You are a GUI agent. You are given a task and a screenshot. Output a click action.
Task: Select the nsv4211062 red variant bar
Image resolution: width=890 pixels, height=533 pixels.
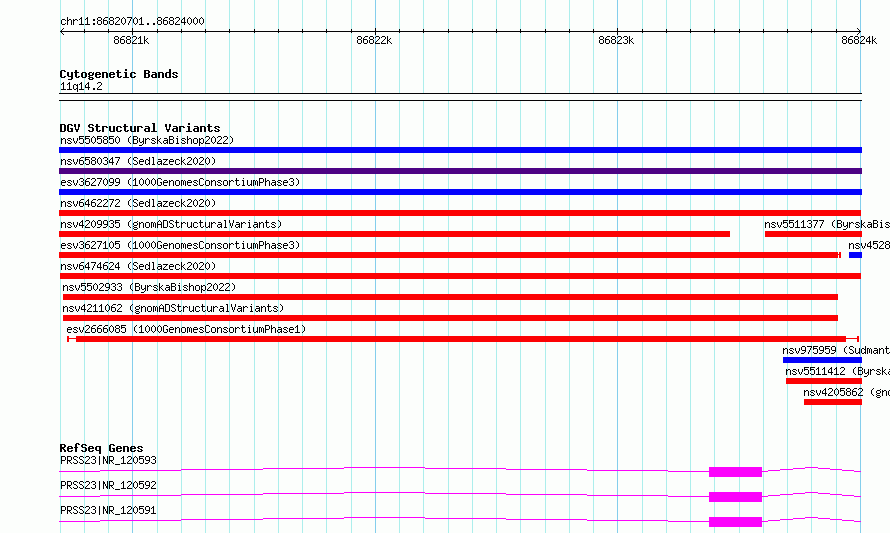coord(450,318)
